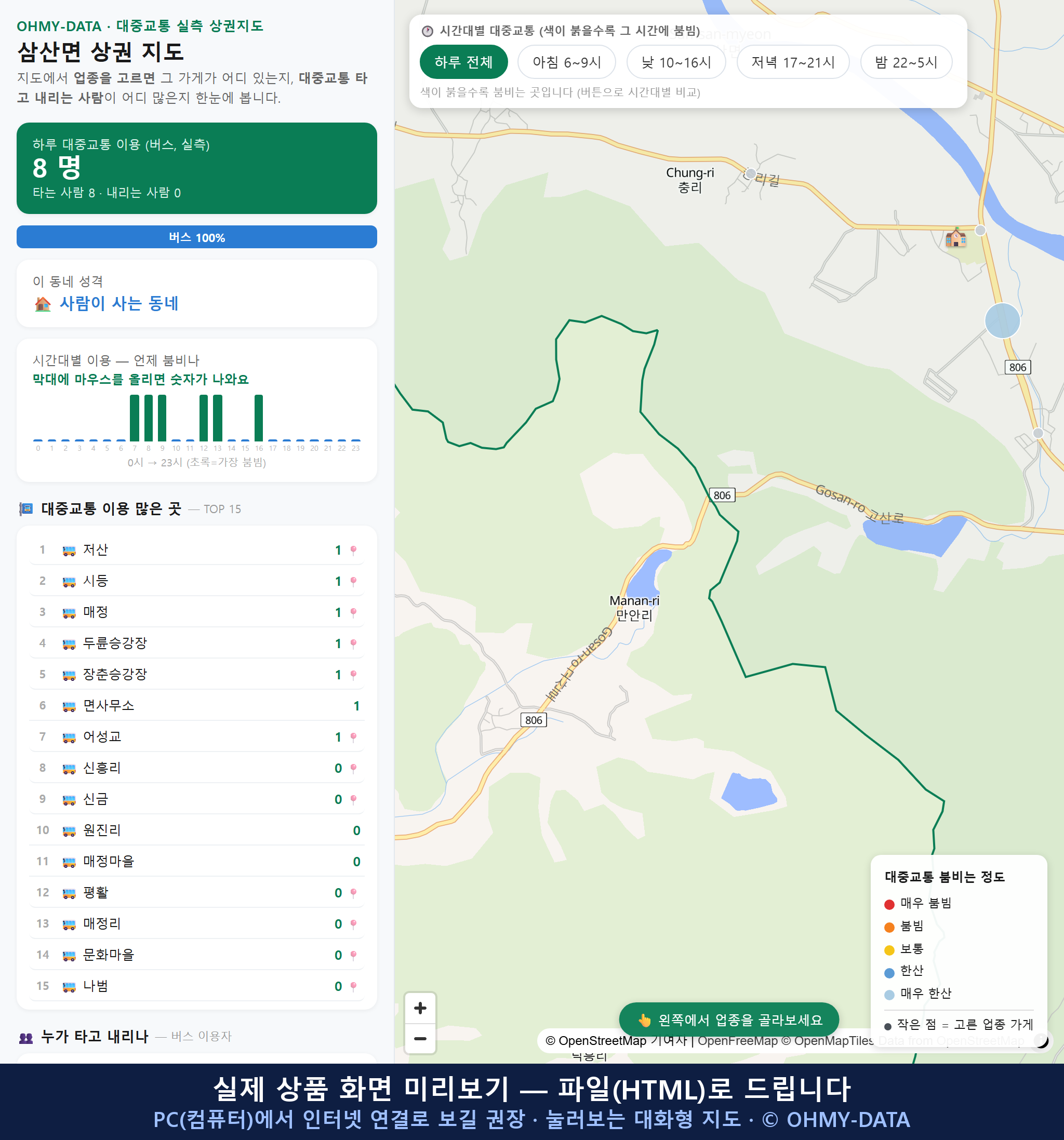
Task: Click the Chung-ri 충리 map label
Action: [690, 180]
